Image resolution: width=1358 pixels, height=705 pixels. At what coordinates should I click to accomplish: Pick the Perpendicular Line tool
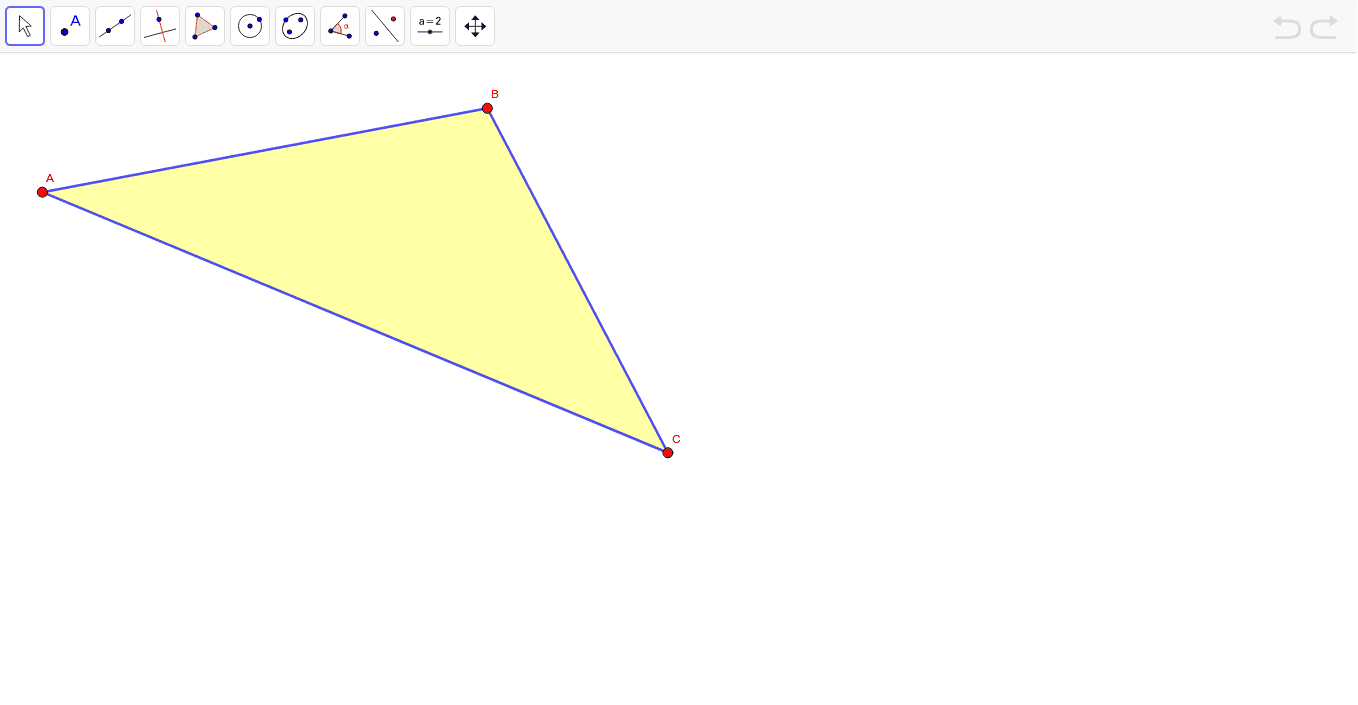click(160, 26)
